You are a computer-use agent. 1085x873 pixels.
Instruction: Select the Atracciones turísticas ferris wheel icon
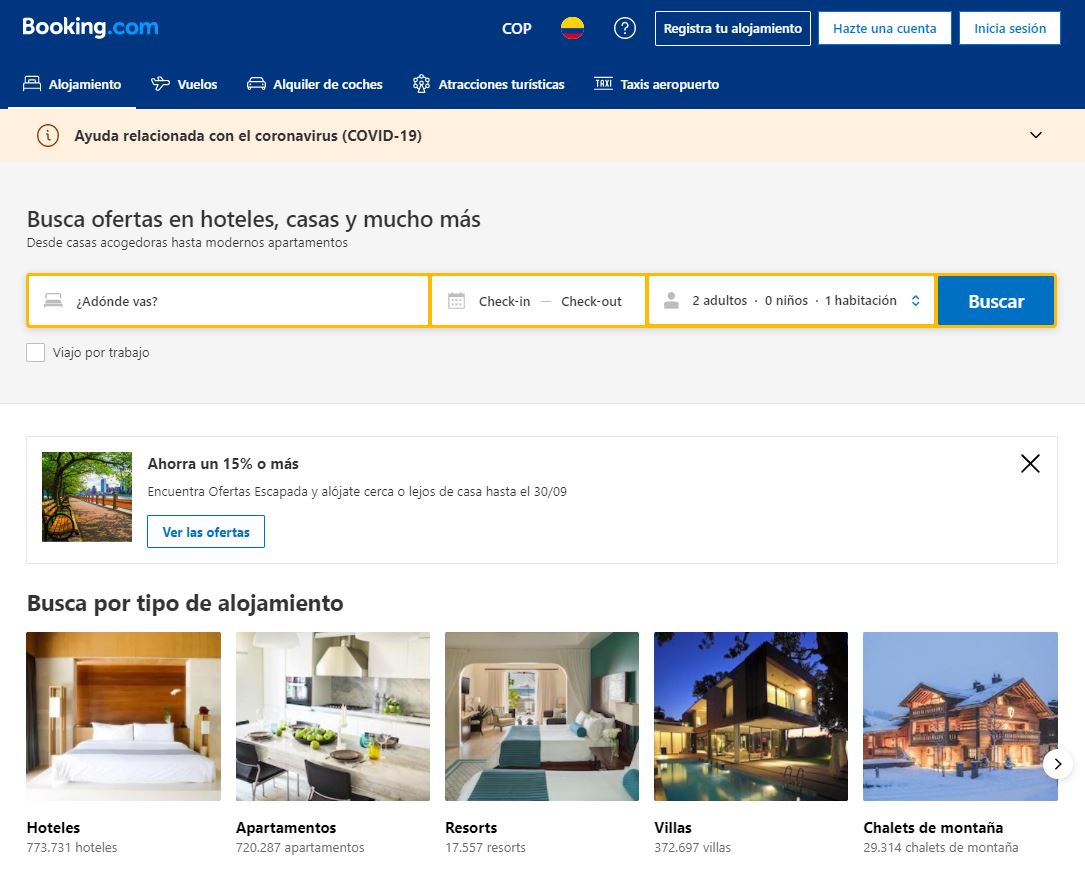pos(421,84)
